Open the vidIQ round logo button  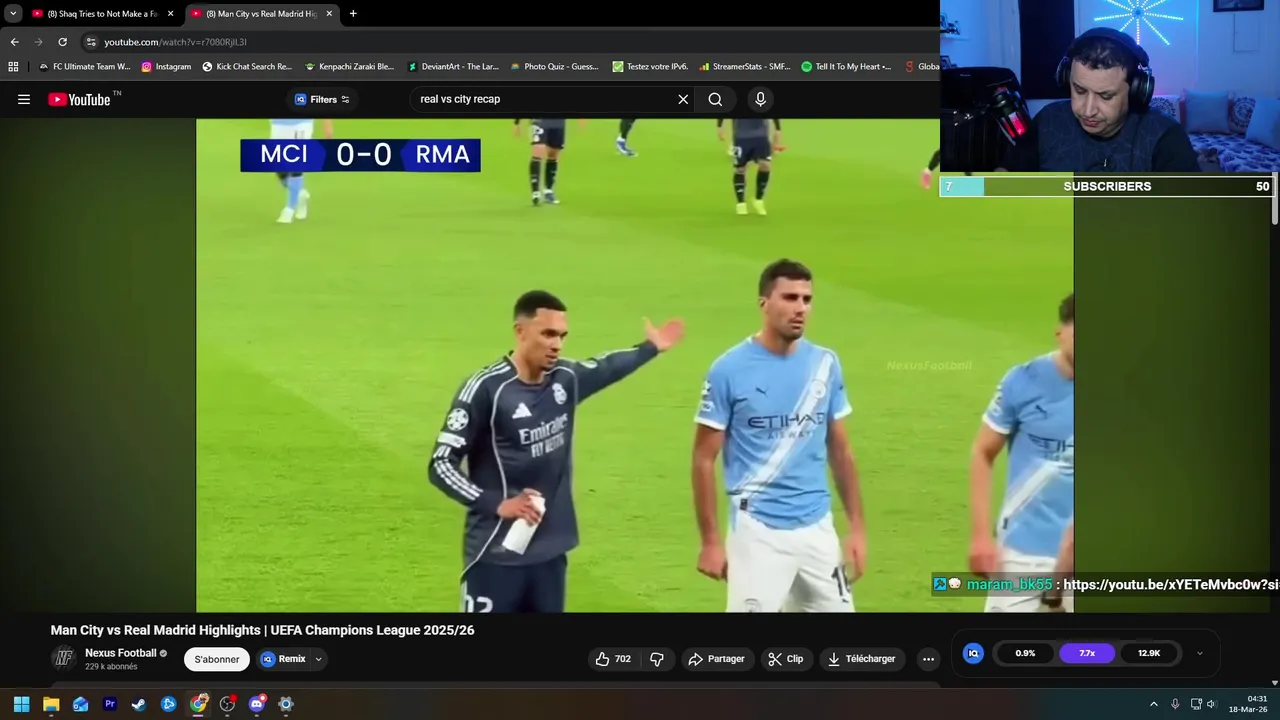click(973, 653)
